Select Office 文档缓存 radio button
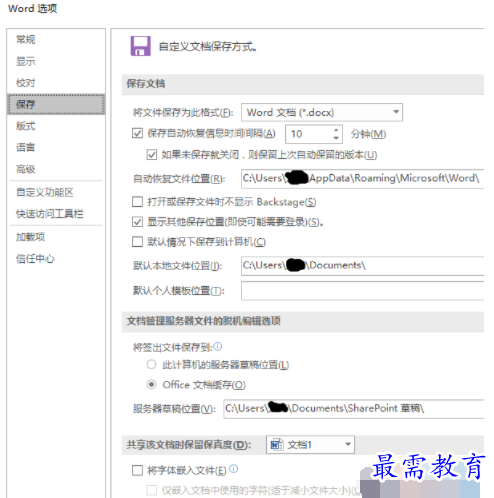The height and width of the screenshot is (498, 494). point(151,385)
